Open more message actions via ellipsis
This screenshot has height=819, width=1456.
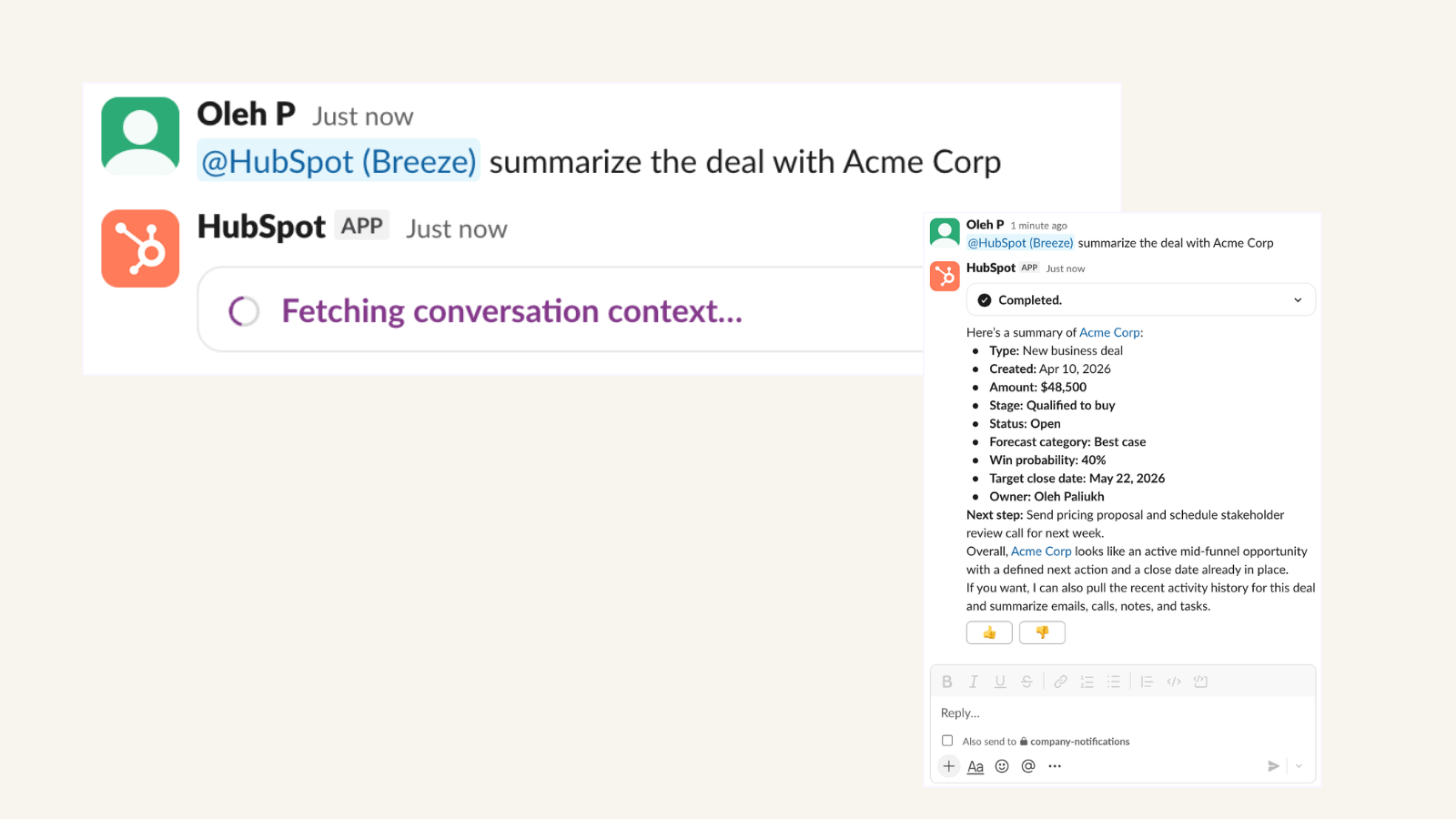point(1055,766)
